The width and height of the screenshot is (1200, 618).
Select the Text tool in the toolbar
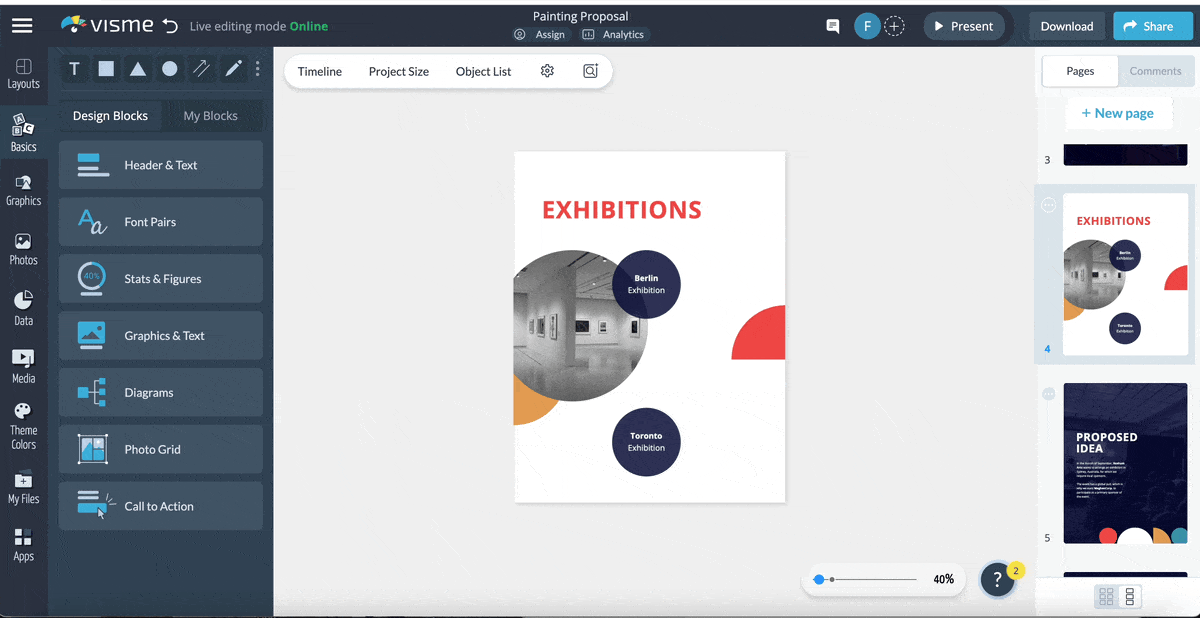(x=73, y=68)
